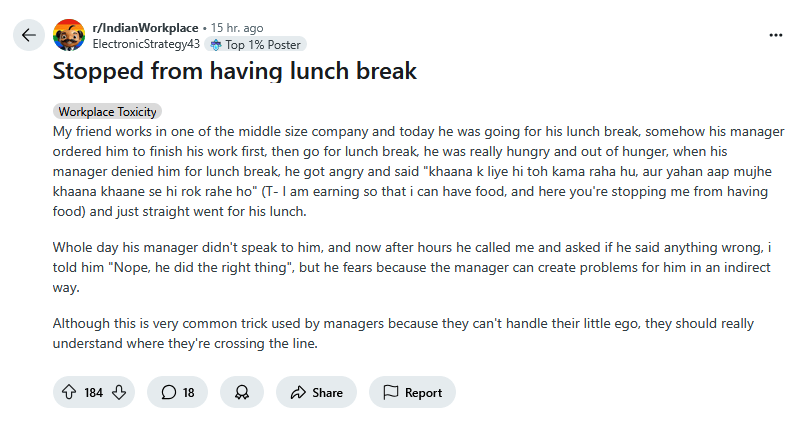Open ElectronicStrategy43's user profile
Screen dimensions: 798x423
(146, 44)
